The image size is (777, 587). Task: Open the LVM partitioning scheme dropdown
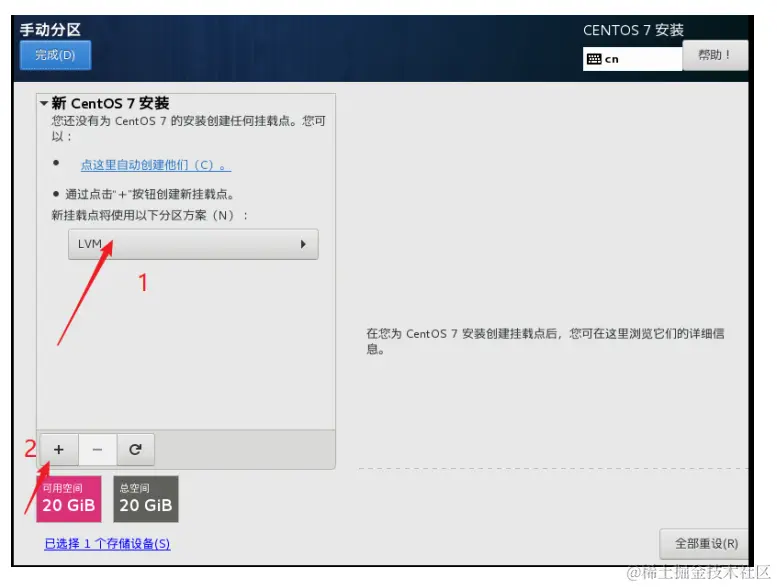pos(193,244)
